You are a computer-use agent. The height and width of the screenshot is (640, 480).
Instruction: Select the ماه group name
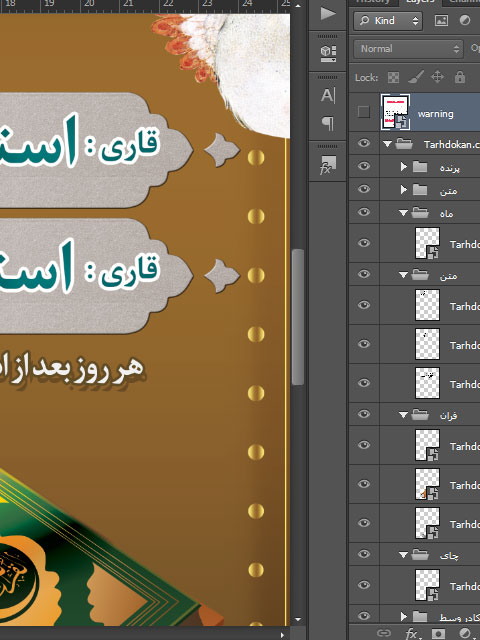click(x=447, y=213)
